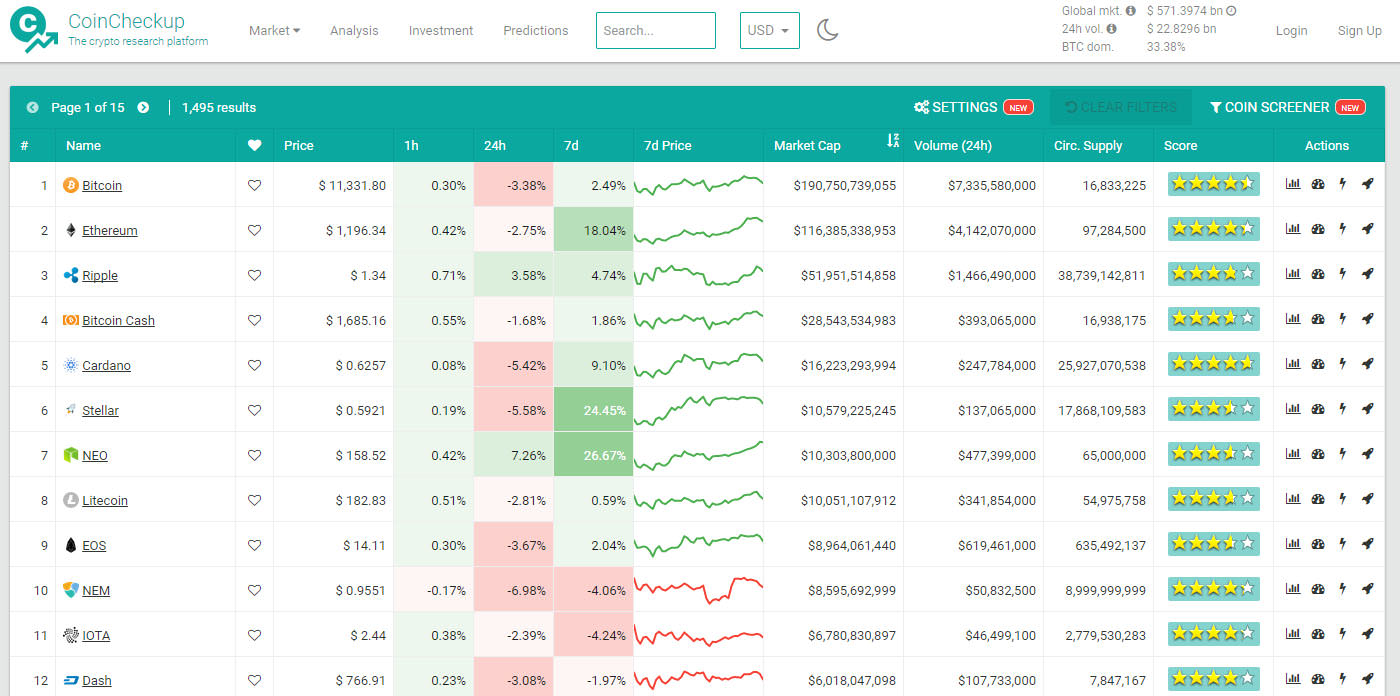This screenshot has height=696, width=1400.
Task: Click the Sign Up link
Action: (x=1359, y=30)
